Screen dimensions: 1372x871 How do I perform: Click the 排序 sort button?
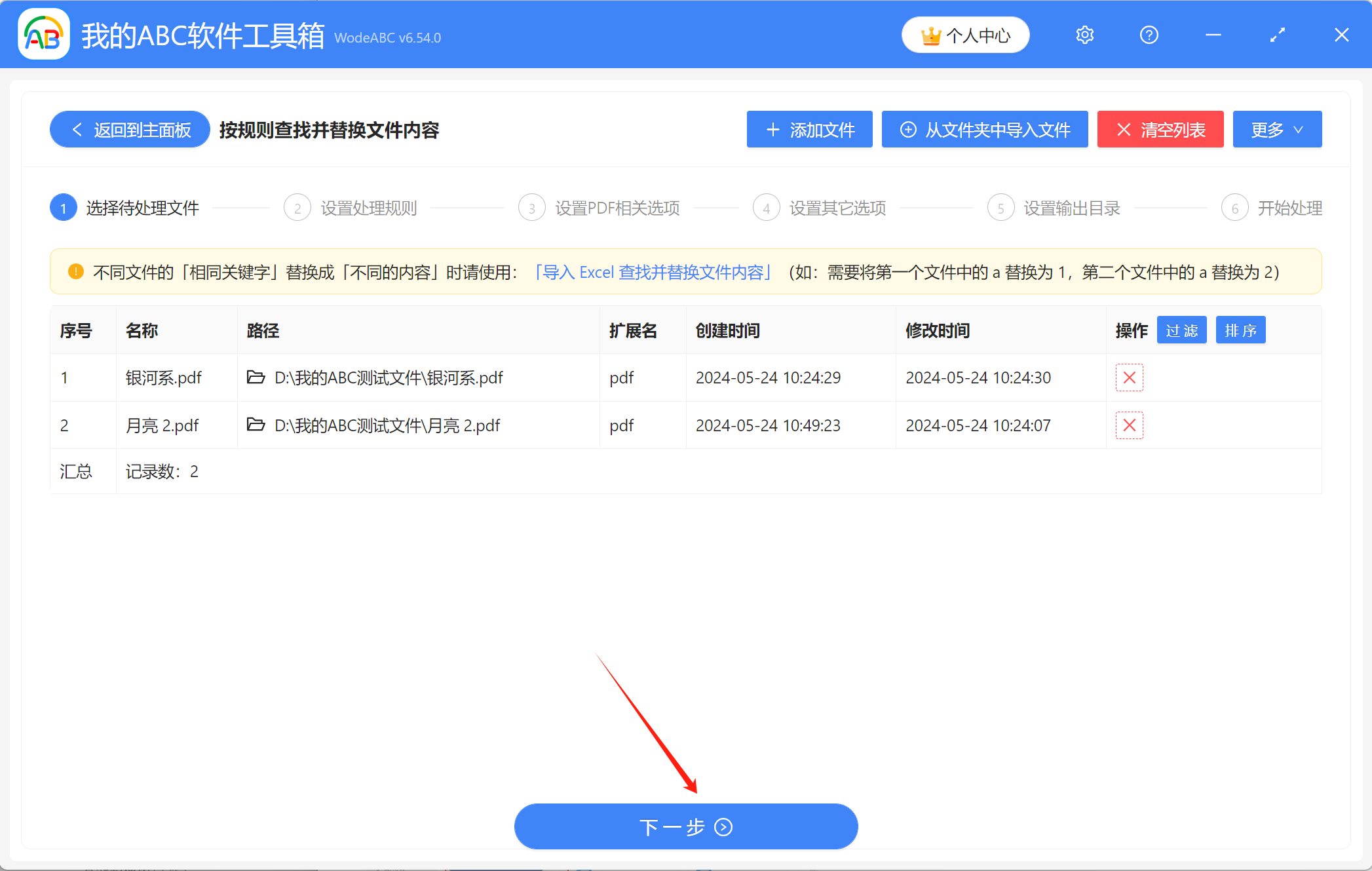1240,330
